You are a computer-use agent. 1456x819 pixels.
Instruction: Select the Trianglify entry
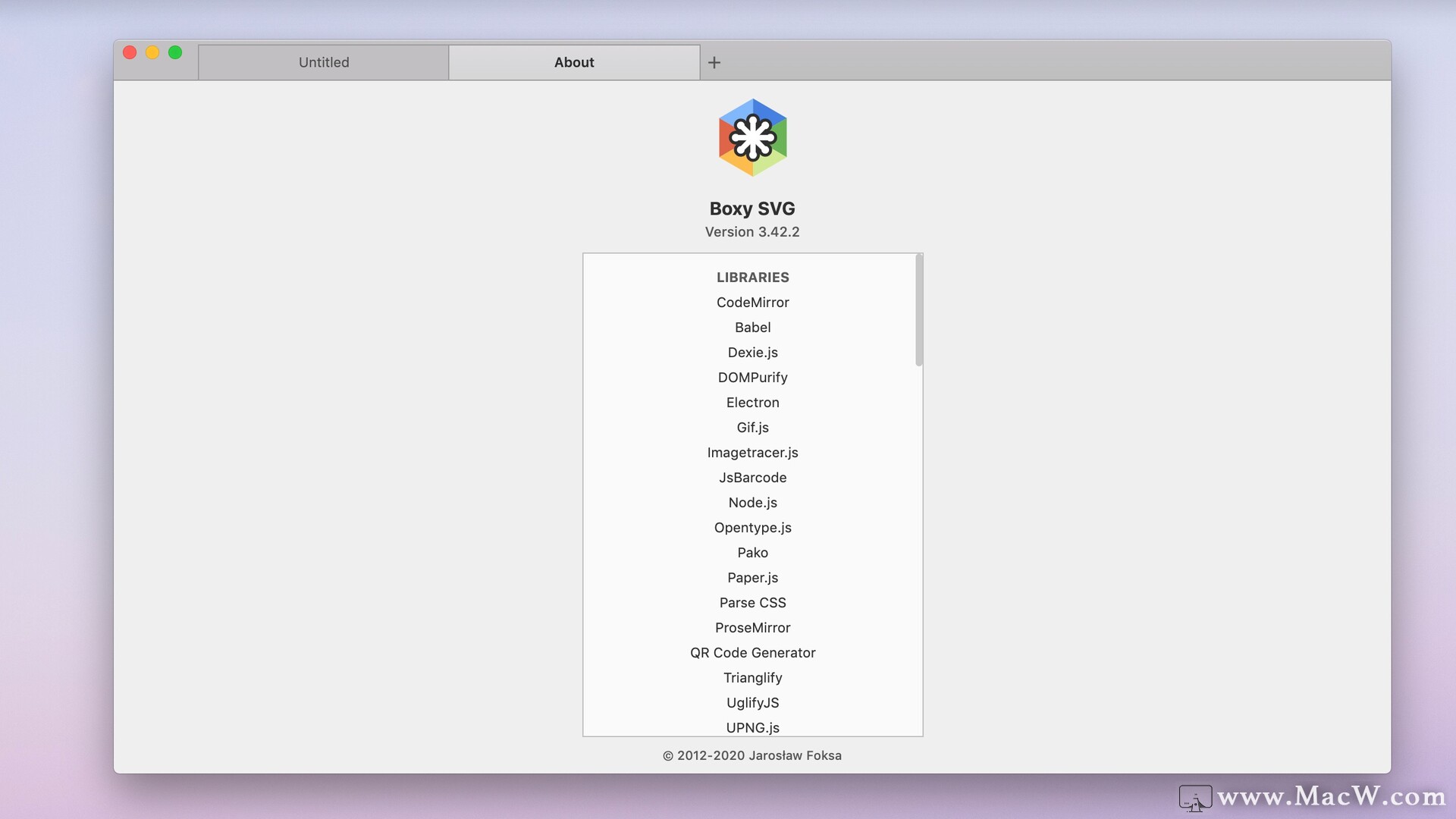pos(753,678)
